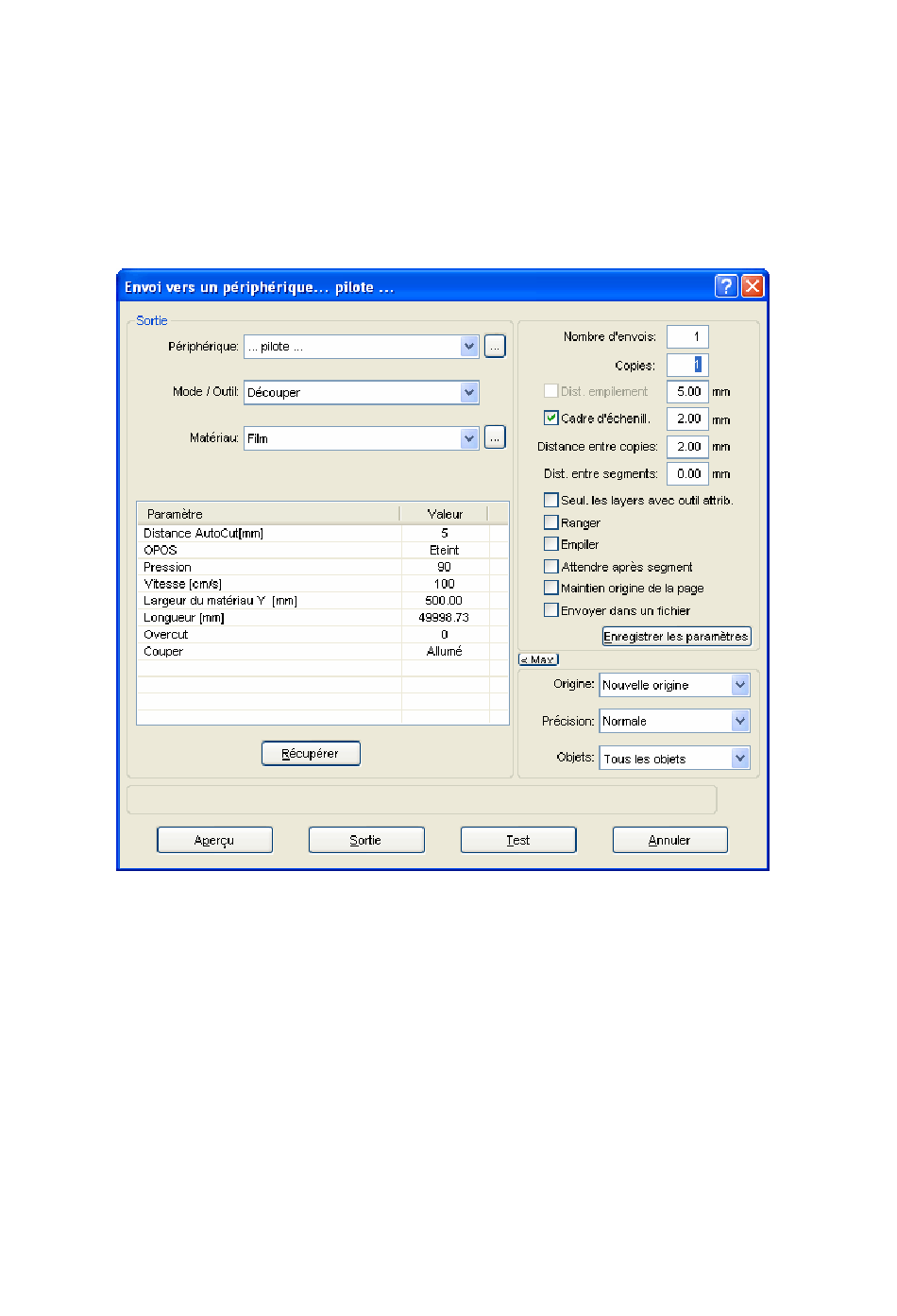This screenshot has height=1316, width=897.
Task: Open the Précision dropdown
Action: (x=740, y=721)
